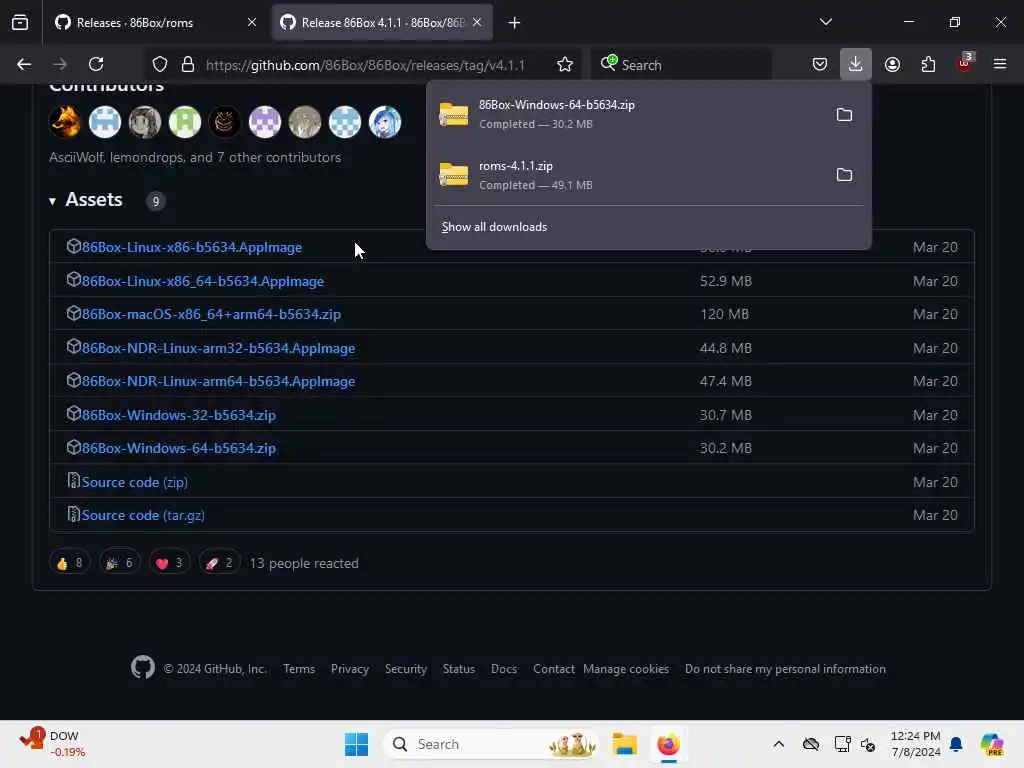The image size is (1024, 768).
Task: Open notifications bell in taskbar
Action: (956, 744)
